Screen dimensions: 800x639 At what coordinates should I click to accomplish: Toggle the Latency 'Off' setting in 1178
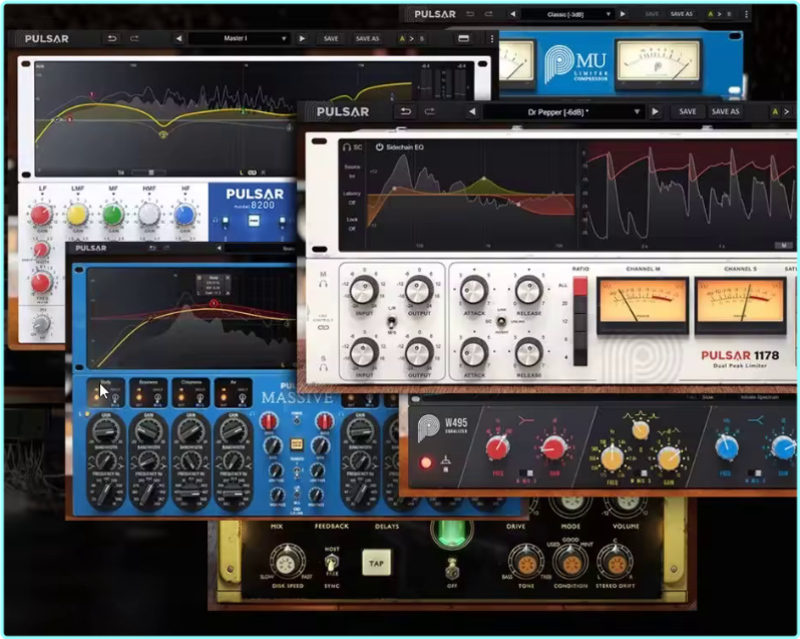tap(352, 203)
